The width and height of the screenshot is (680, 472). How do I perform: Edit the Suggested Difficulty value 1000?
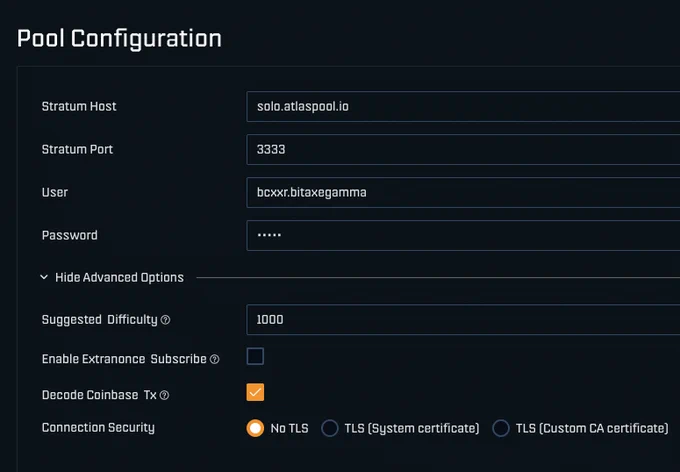pos(463,320)
